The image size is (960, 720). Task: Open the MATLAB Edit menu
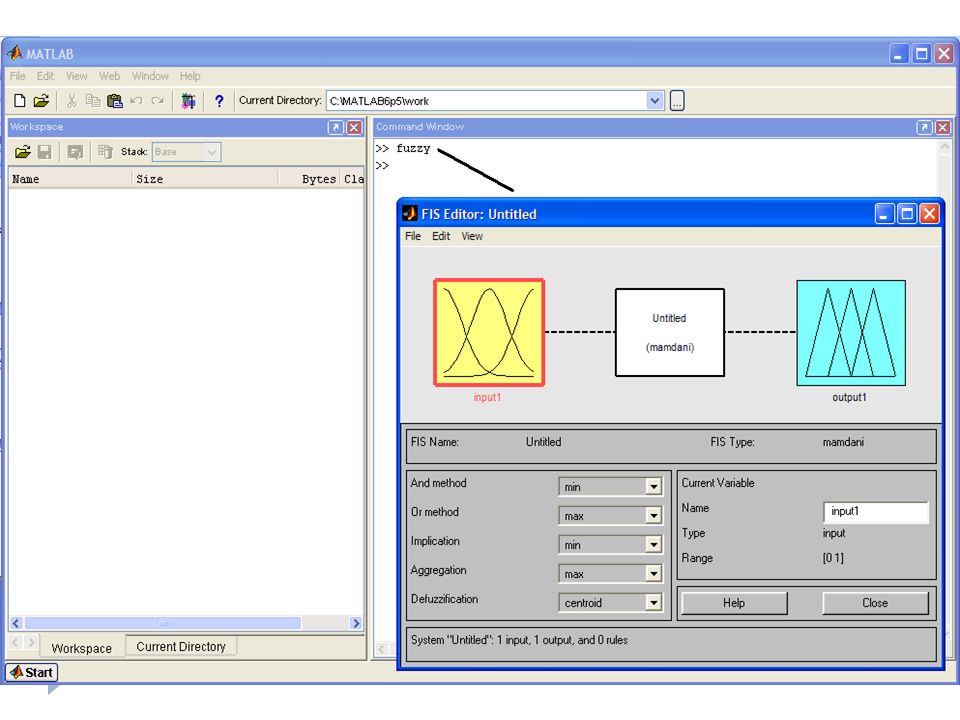pos(45,76)
